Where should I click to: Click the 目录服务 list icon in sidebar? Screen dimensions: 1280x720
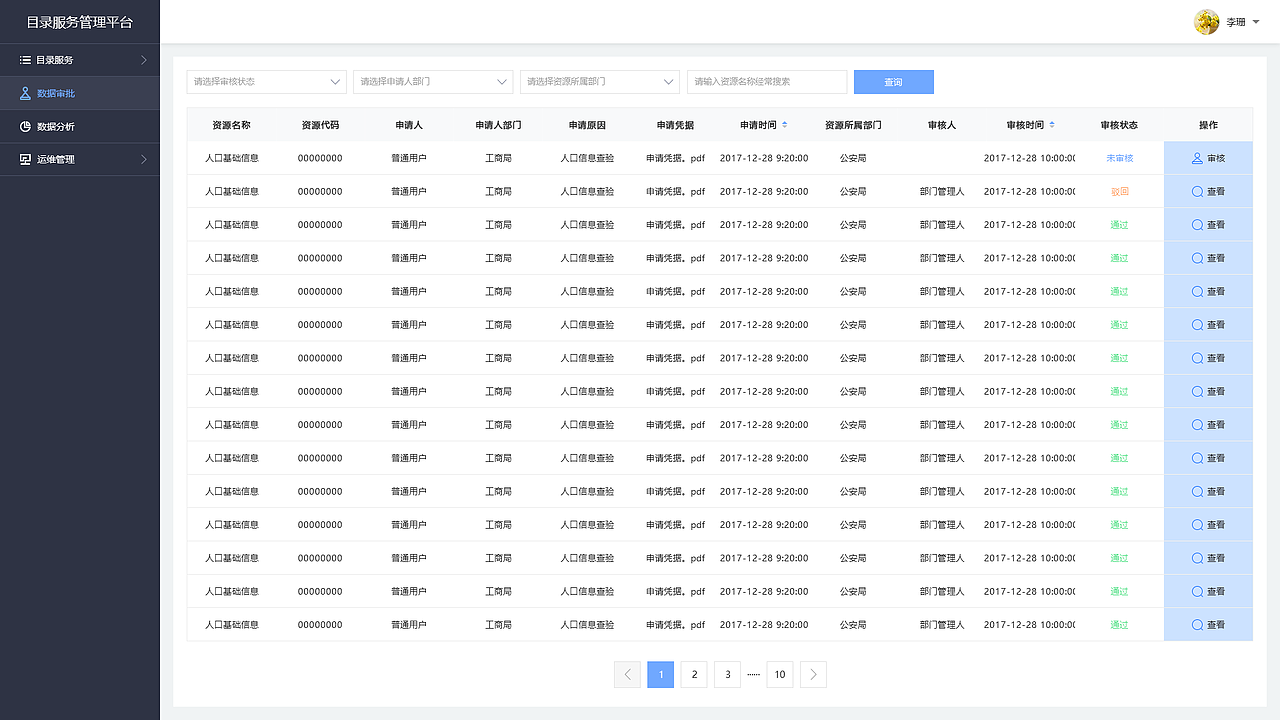26,60
